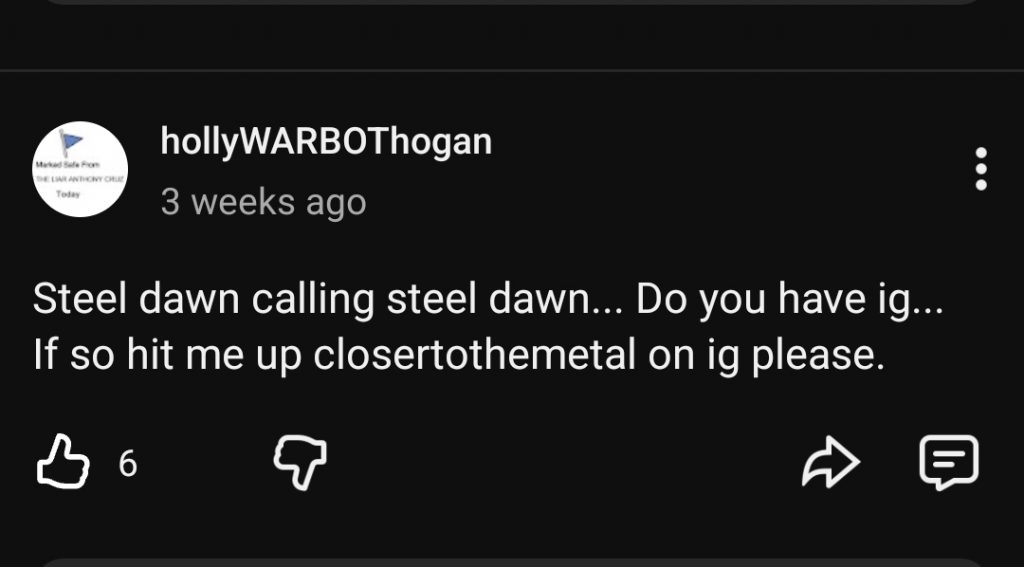The height and width of the screenshot is (567, 1024).
Task: Click the blue flag in the avatar
Action: click(x=71, y=142)
